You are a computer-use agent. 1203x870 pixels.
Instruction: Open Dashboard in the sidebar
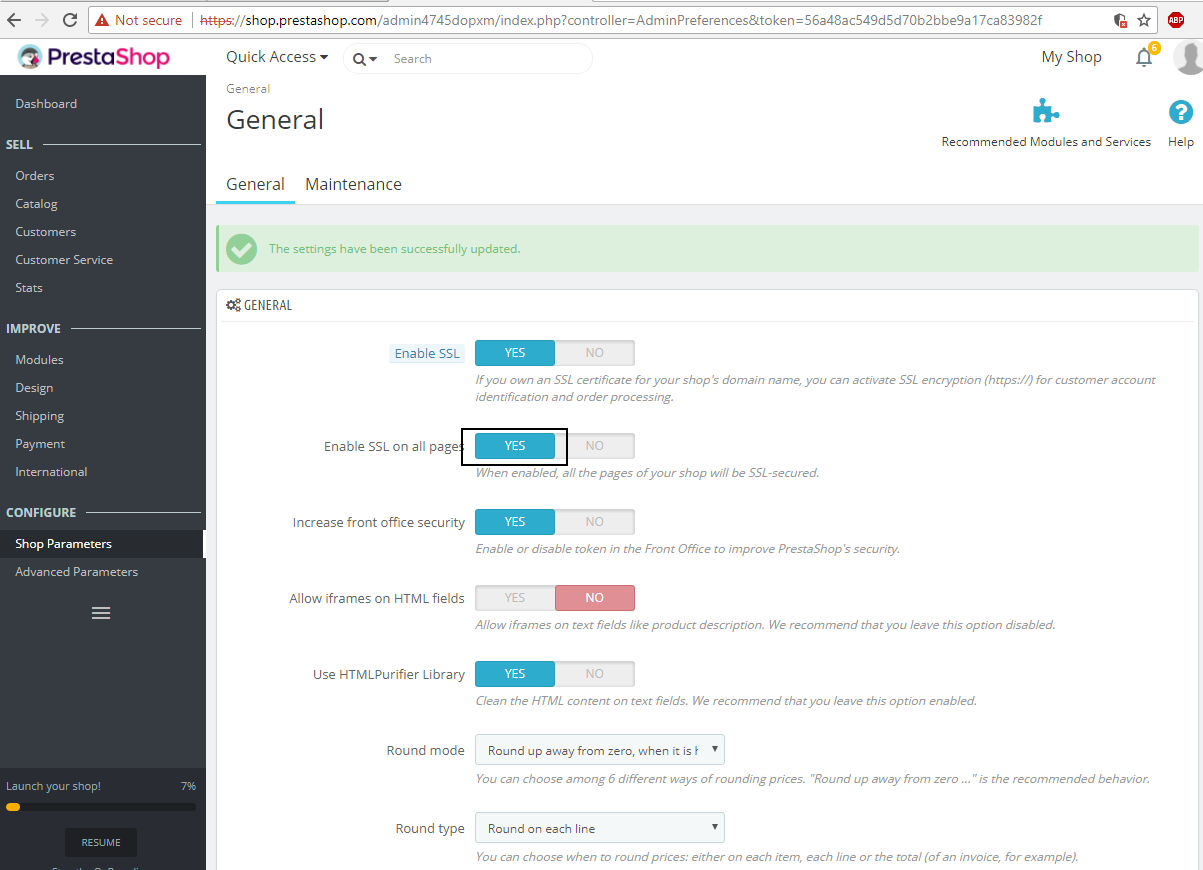pos(46,104)
